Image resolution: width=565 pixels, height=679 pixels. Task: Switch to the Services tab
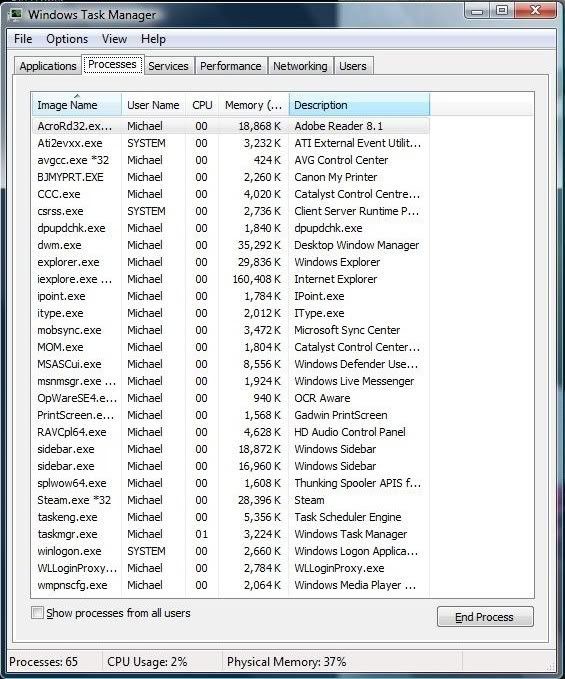point(168,66)
